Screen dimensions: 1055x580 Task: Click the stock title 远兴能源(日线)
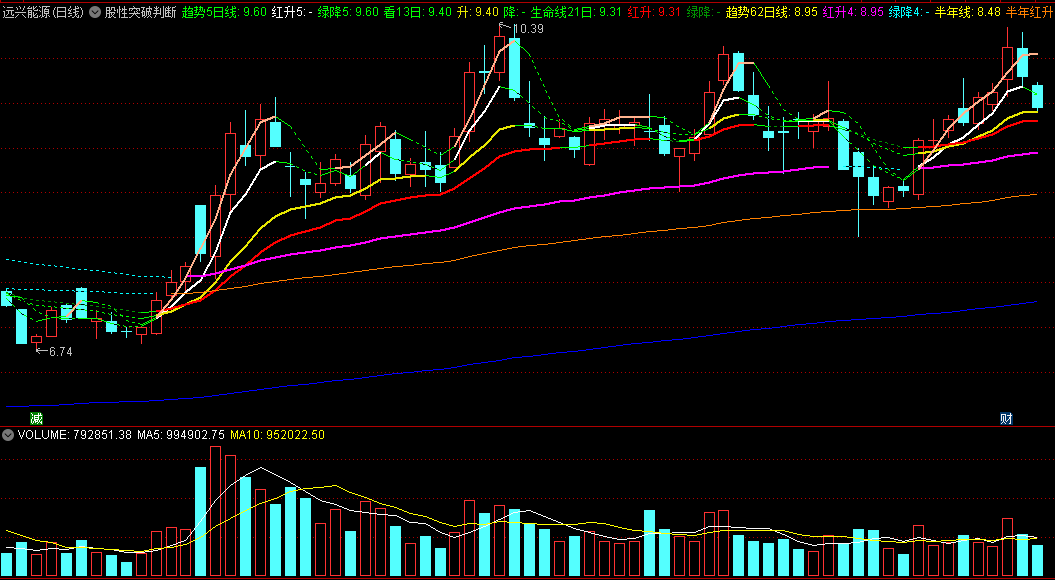[x=42, y=12]
